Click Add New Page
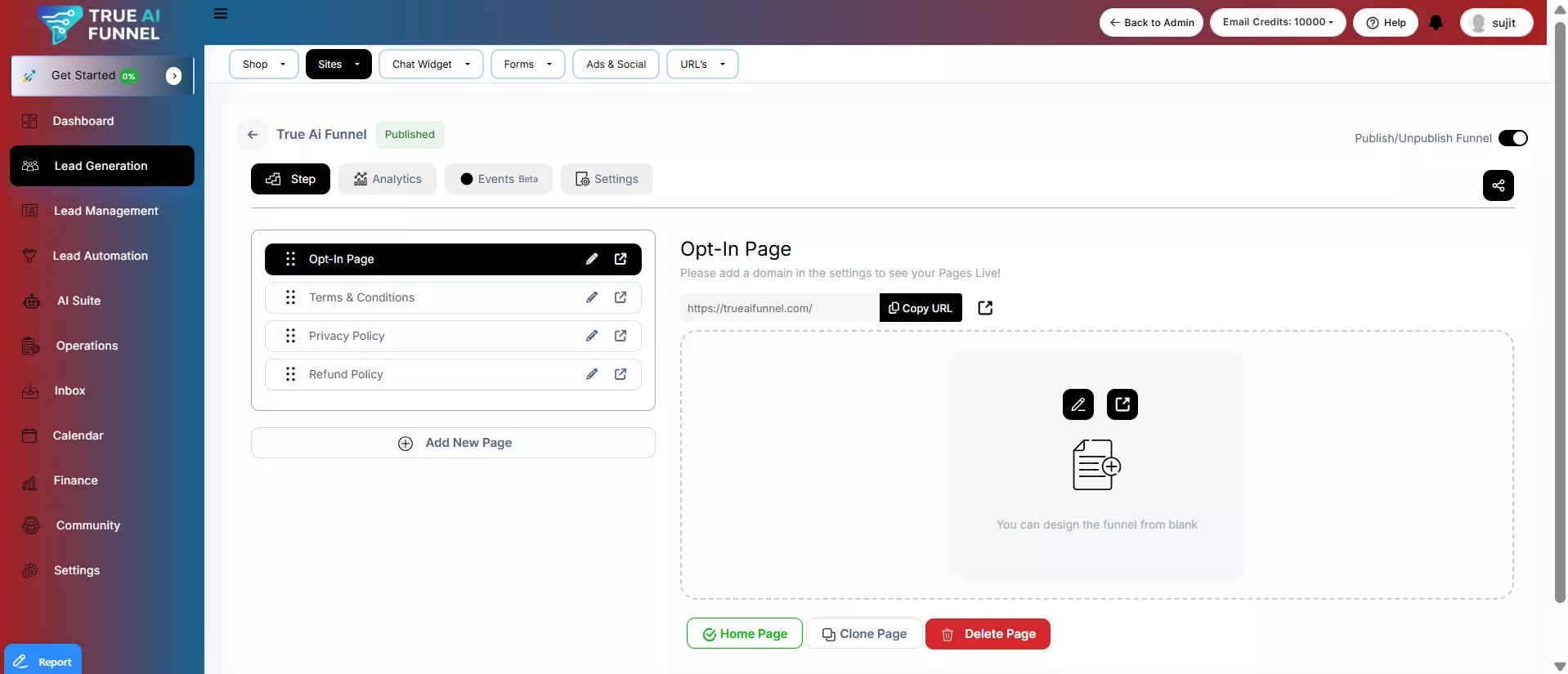Viewport: 1568px width, 674px height. (453, 443)
